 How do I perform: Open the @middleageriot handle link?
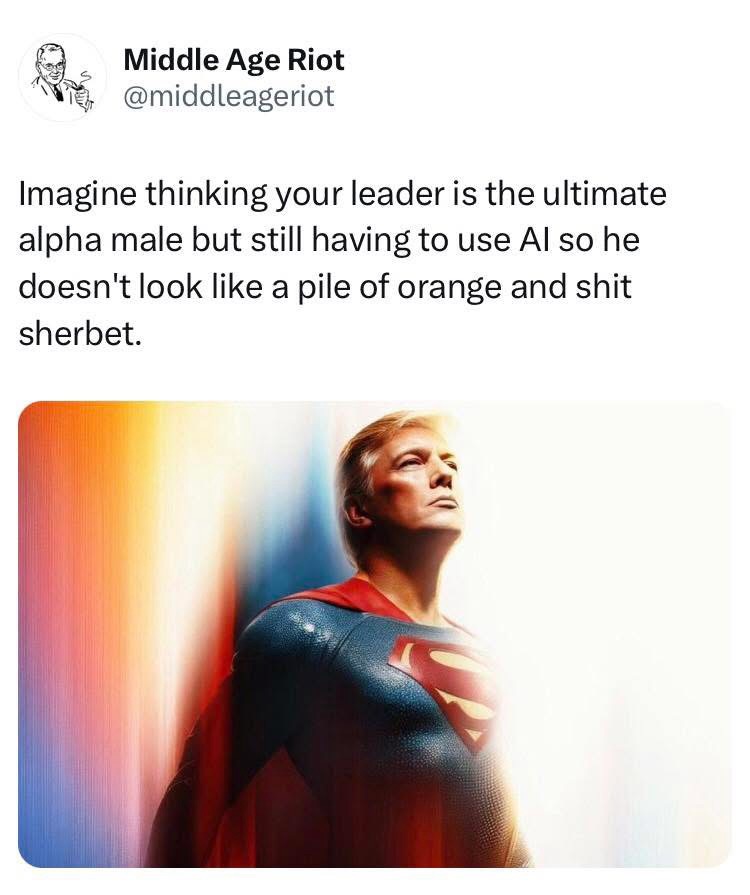(x=228, y=95)
